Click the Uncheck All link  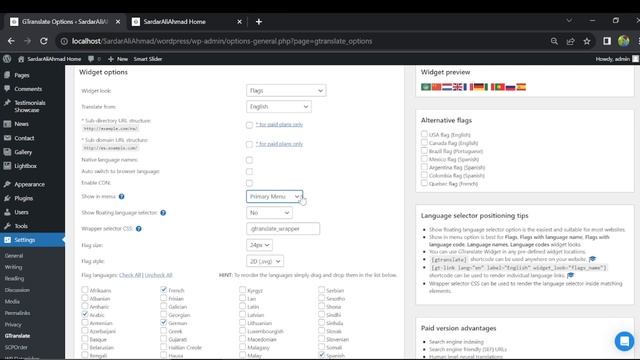click(x=159, y=275)
